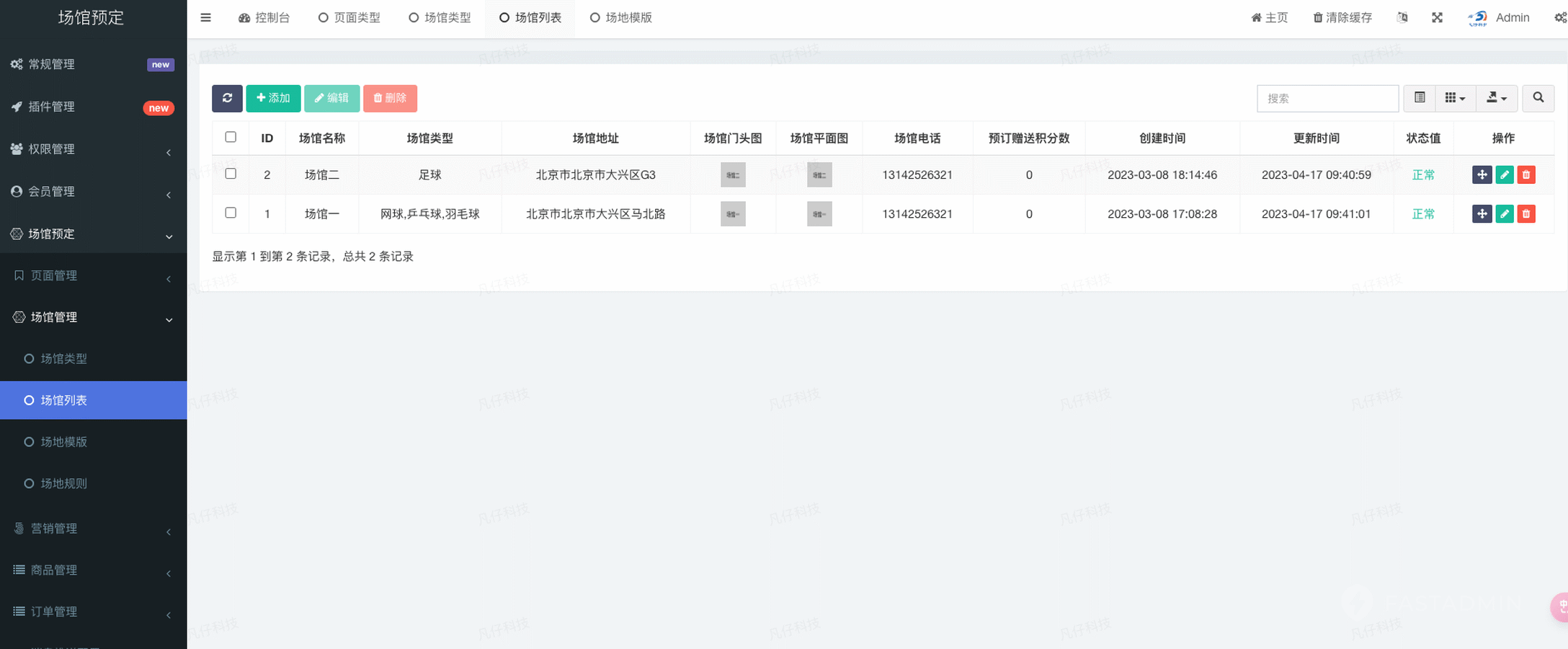Toggle the table view list icon
This screenshot has width=1568, height=649.
[1420, 98]
